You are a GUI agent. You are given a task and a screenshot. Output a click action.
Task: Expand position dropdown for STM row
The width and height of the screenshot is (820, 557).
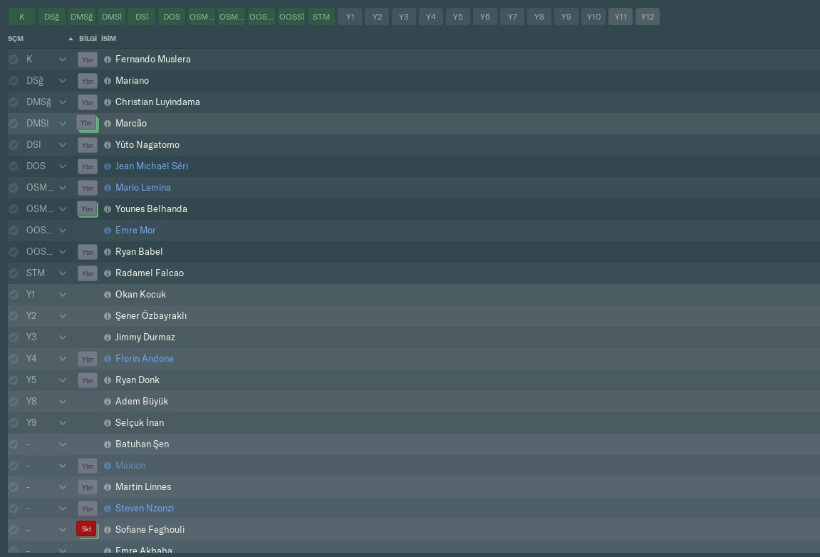(x=62, y=274)
